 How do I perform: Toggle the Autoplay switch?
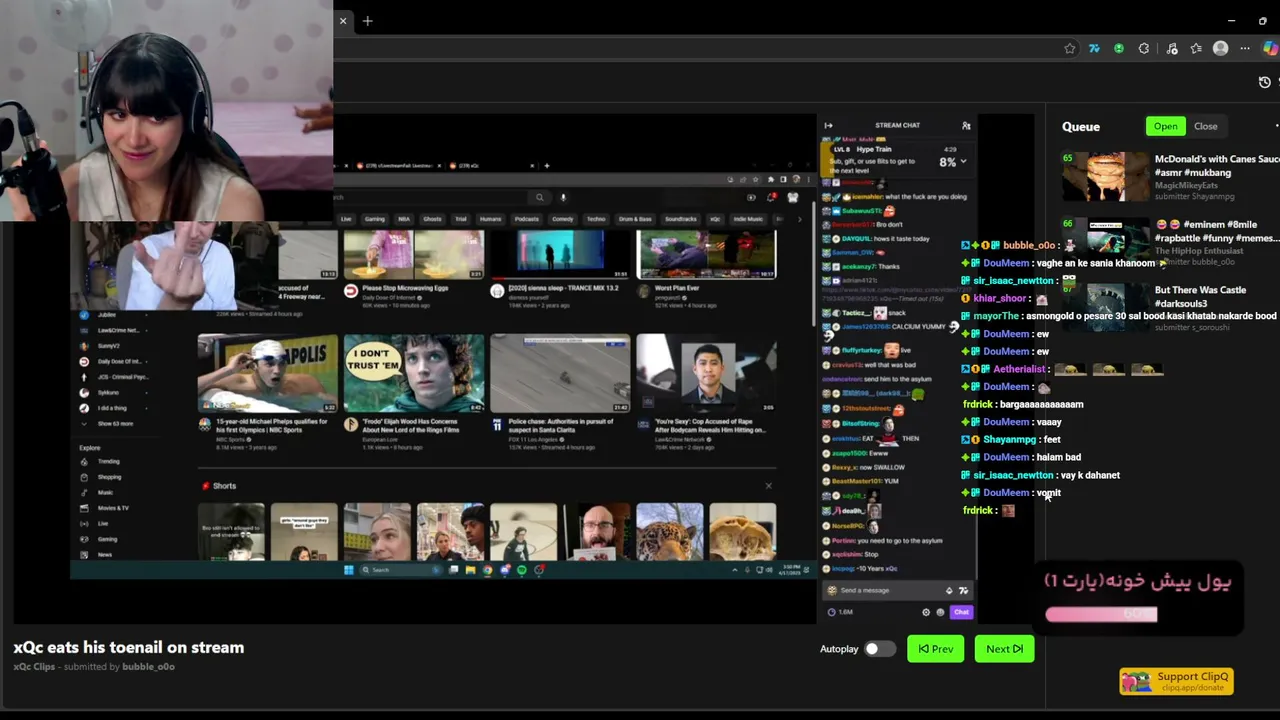point(880,649)
